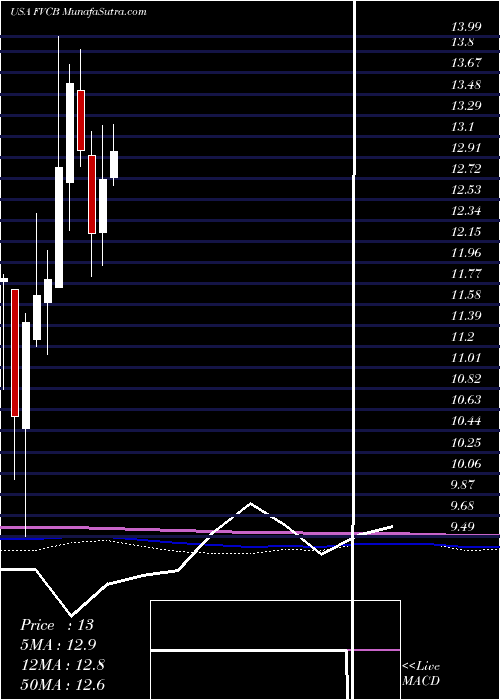Image resolution: width=500 pixels, height=700 pixels.
Task: Click the 13.1 price axis label
Action: 462,126
